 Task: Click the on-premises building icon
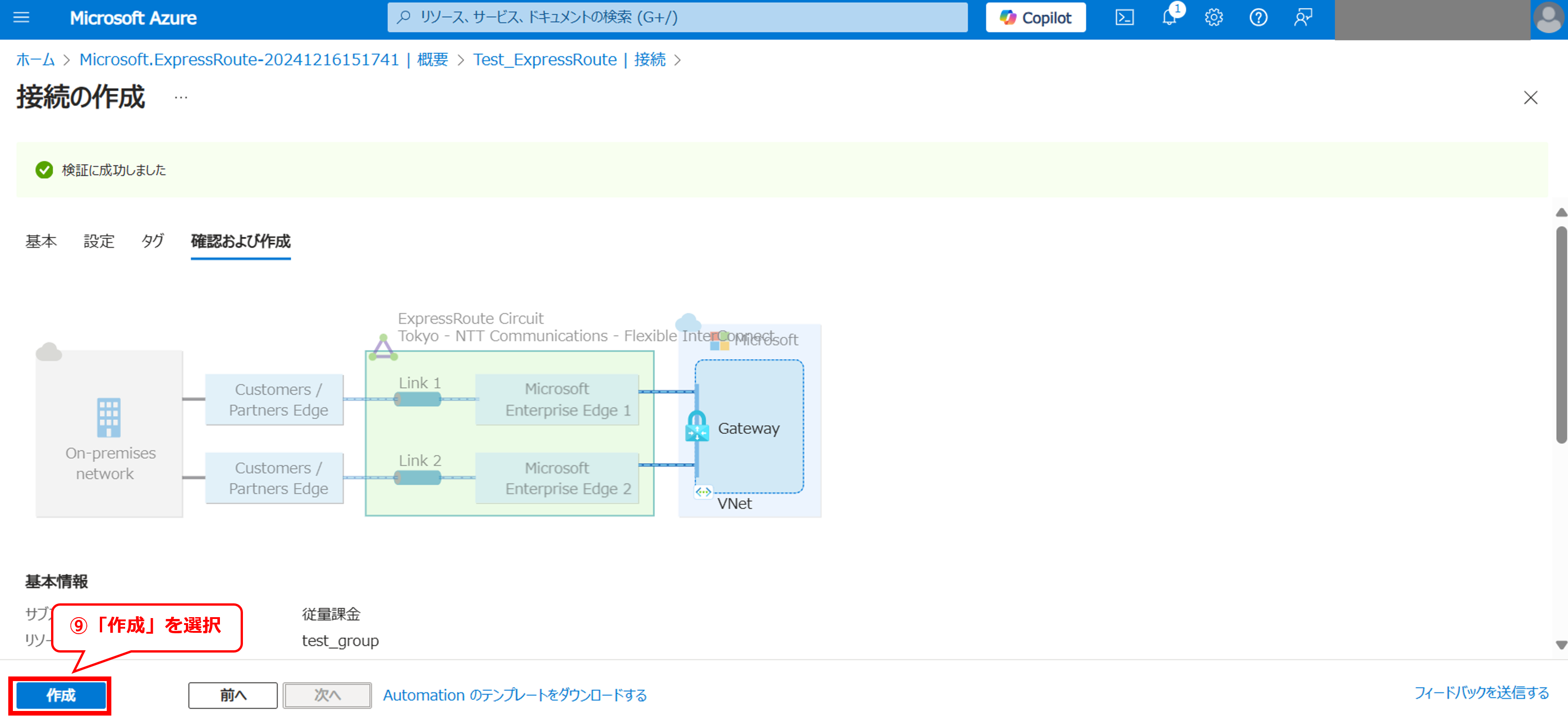[108, 417]
